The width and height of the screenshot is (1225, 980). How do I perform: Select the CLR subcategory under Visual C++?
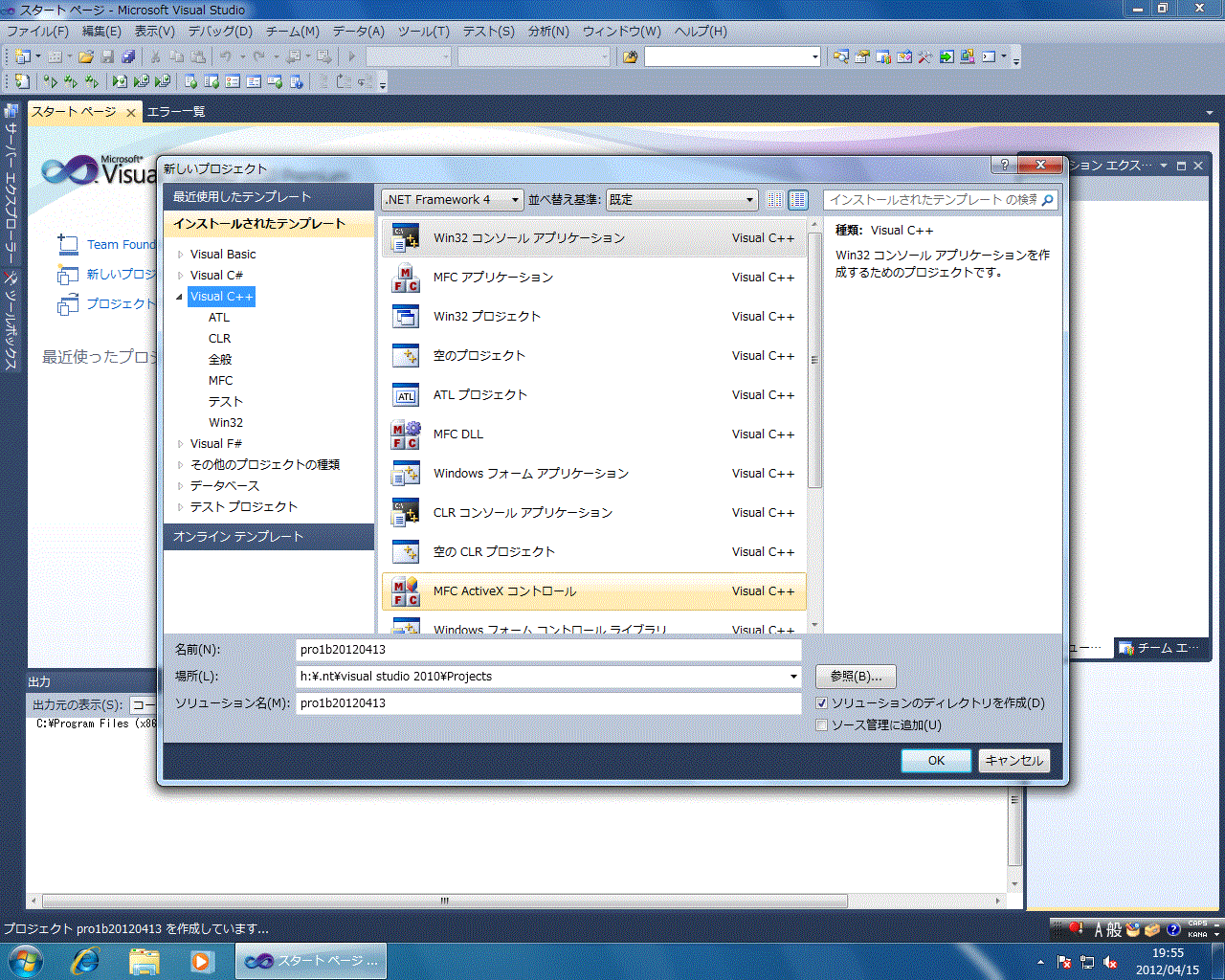(x=219, y=339)
